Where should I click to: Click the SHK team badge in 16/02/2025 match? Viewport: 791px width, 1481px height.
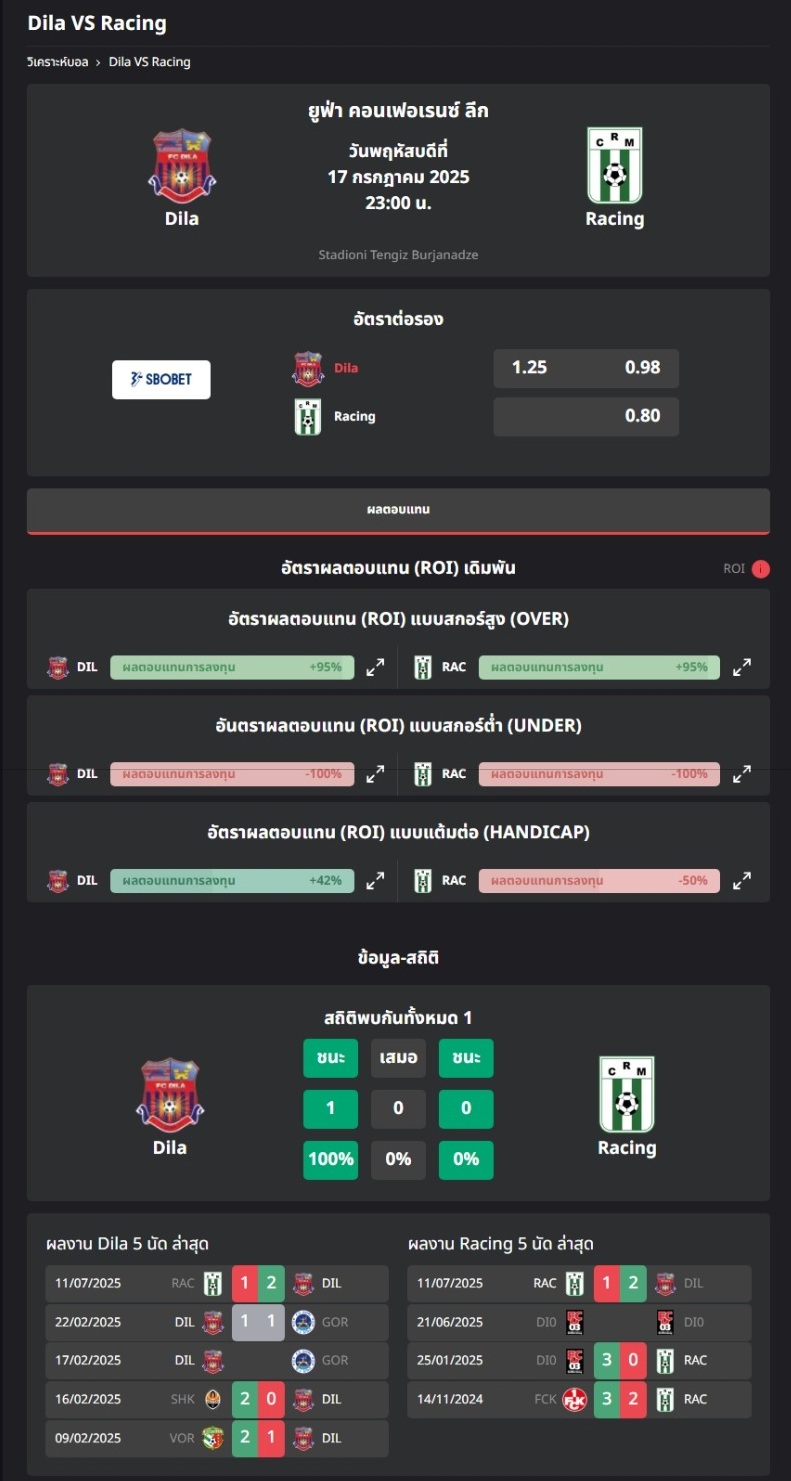[212, 1399]
